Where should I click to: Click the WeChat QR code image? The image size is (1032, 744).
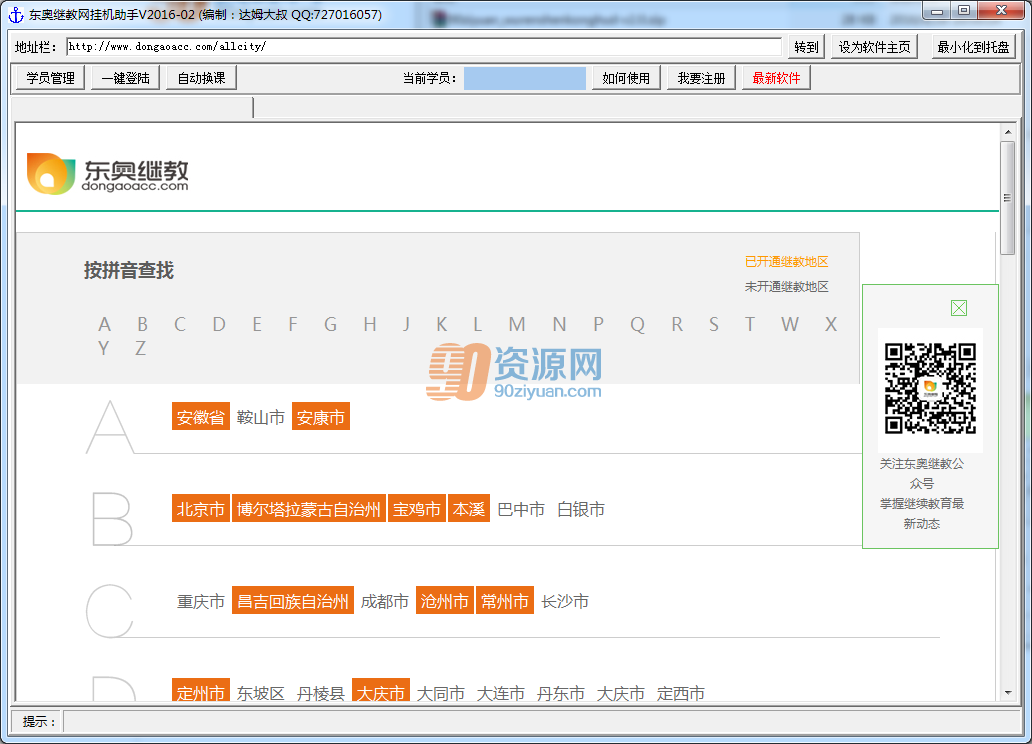coord(930,388)
